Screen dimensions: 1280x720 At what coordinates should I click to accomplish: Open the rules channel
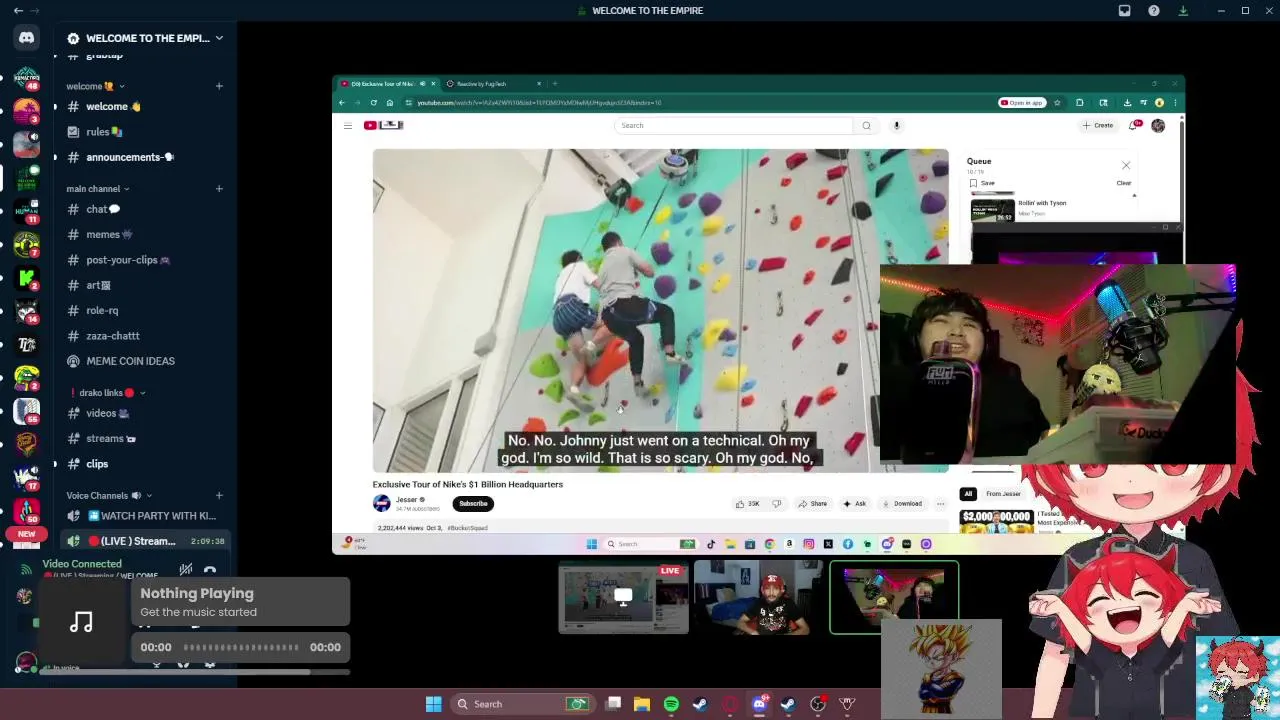145,132
